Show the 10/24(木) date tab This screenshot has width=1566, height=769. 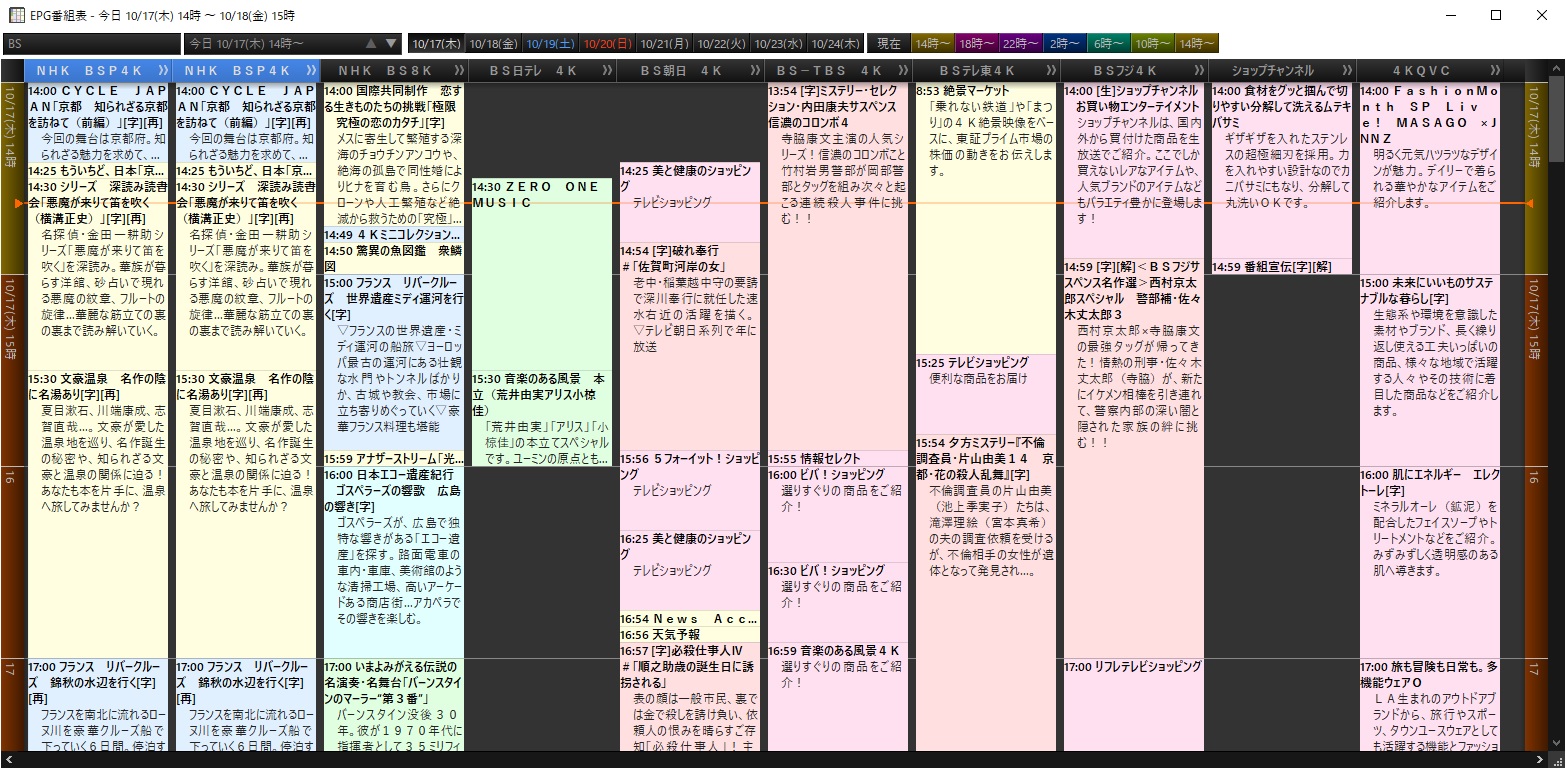tap(835, 44)
